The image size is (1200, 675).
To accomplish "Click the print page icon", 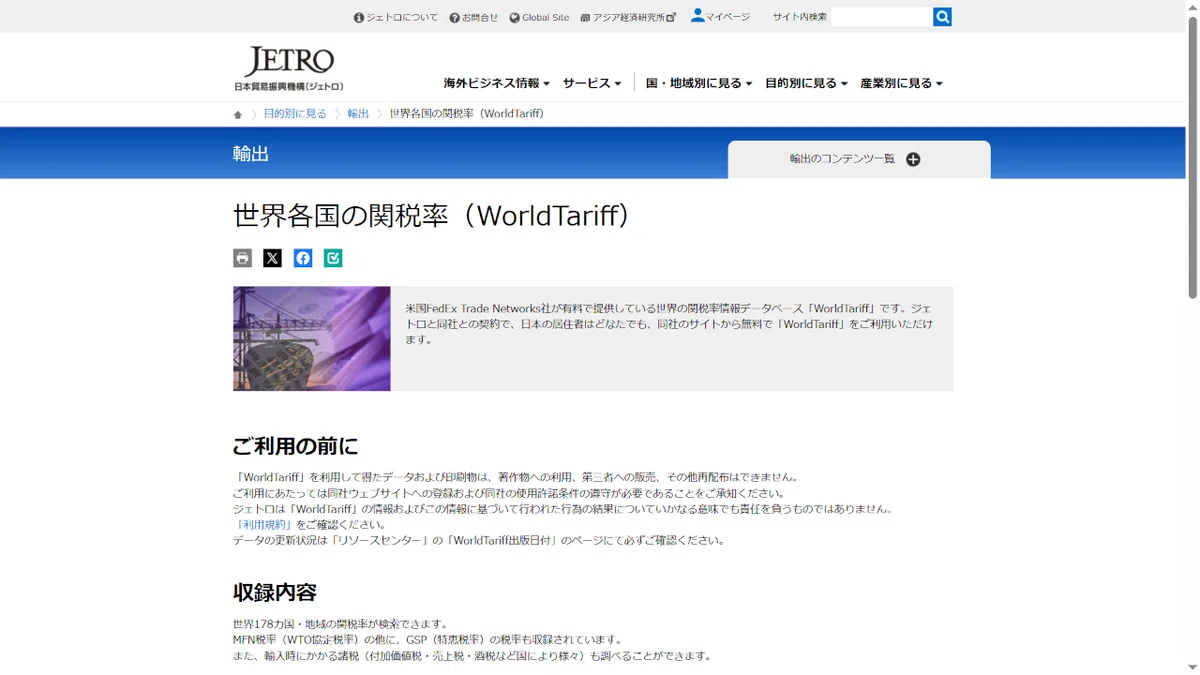I will (242, 258).
